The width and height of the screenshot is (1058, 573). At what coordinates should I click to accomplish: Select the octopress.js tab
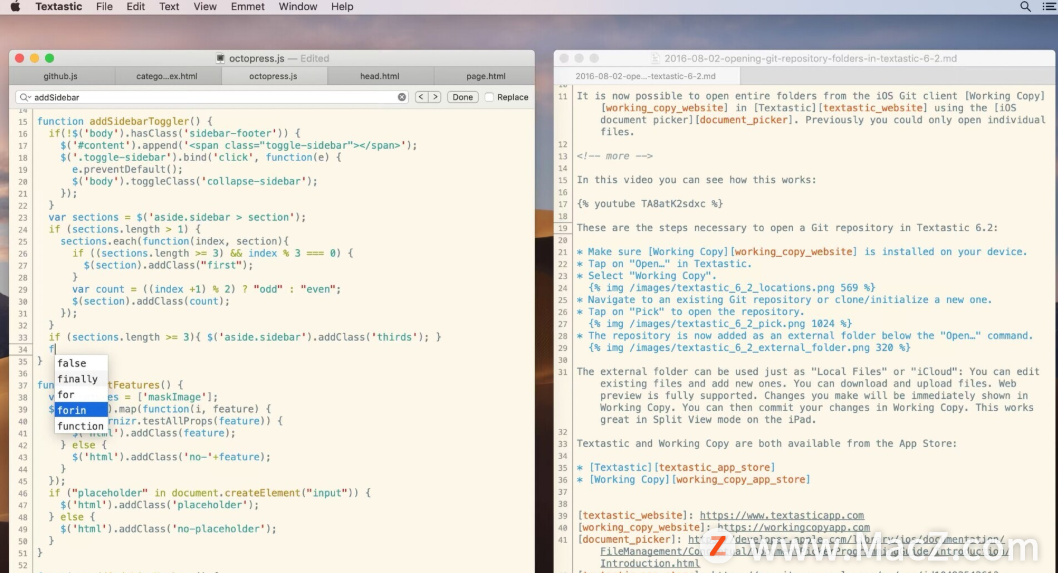(x=273, y=76)
